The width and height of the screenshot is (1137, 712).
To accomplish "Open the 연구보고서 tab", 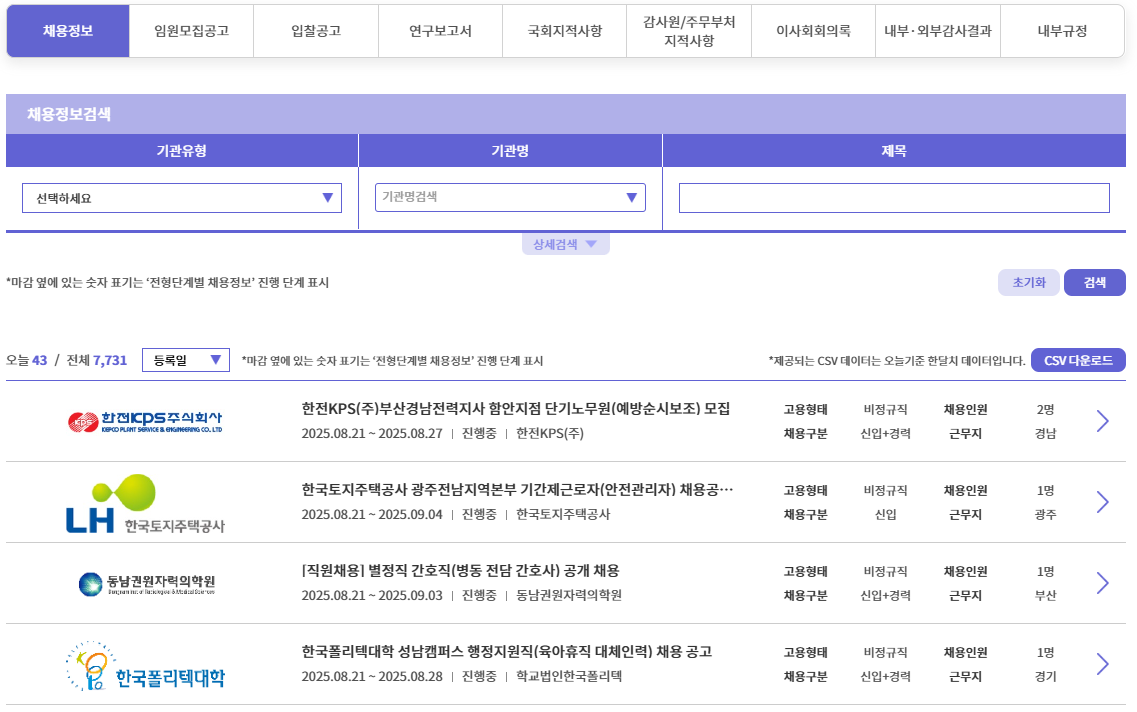I will click(440, 31).
